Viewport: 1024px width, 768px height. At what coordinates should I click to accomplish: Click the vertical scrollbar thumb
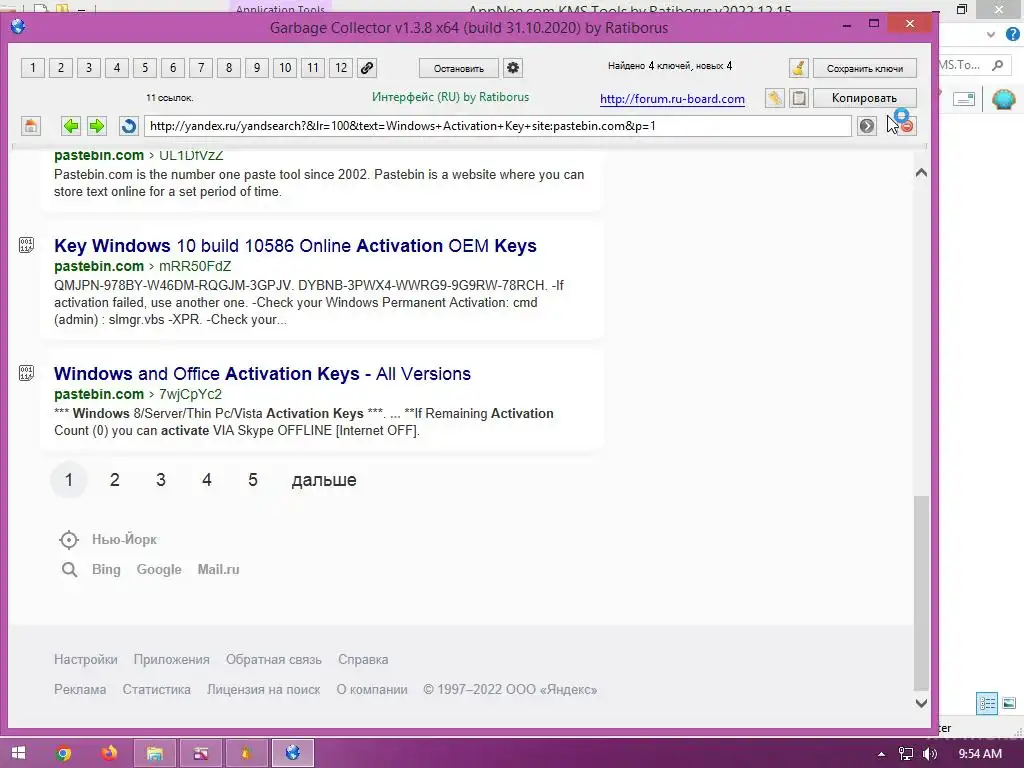(x=921, y=592)
